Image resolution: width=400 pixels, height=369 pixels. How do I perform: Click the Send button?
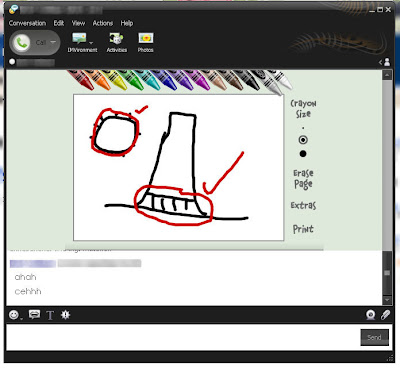click(374, 337)
